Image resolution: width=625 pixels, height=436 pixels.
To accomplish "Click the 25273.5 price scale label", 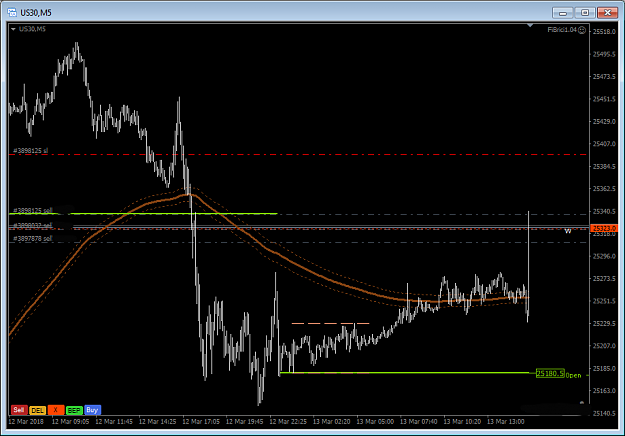I will tap(604, 278).
